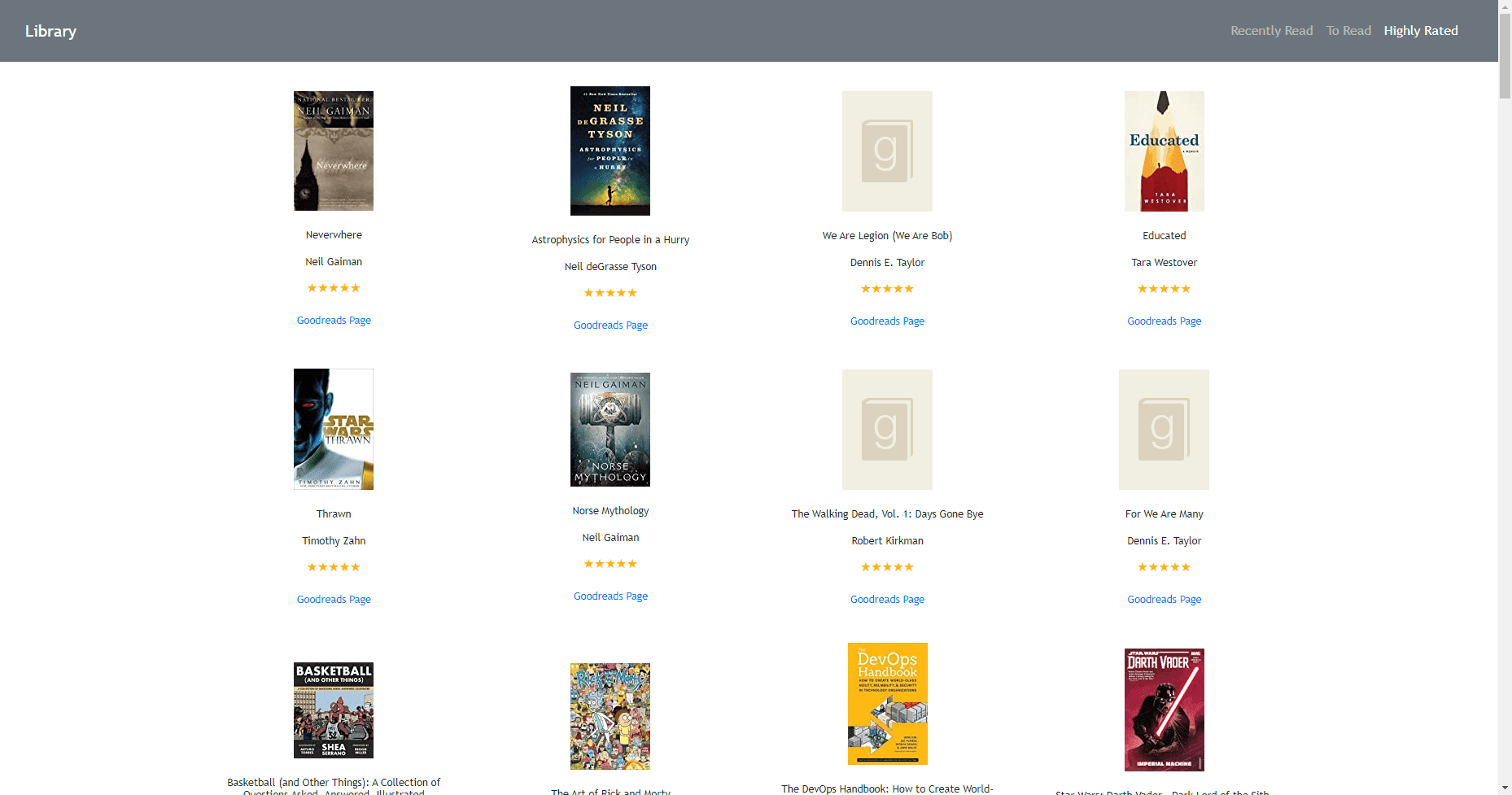This screenshot has width=1512, height=795.
Task: Click the star rating under The Walking Dead
Action: 887,567
